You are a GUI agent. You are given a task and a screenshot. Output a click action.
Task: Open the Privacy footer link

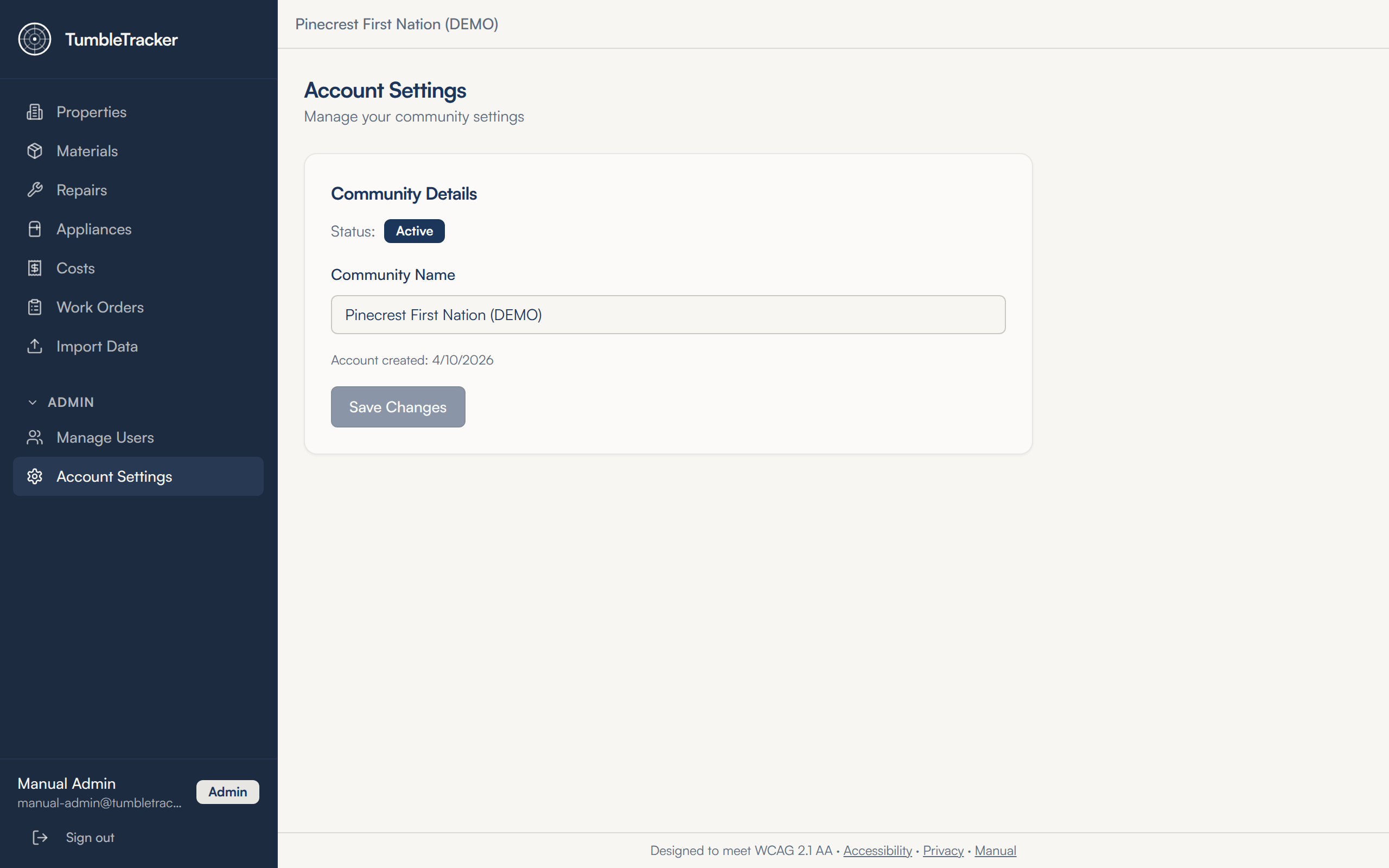click(943, 851)
